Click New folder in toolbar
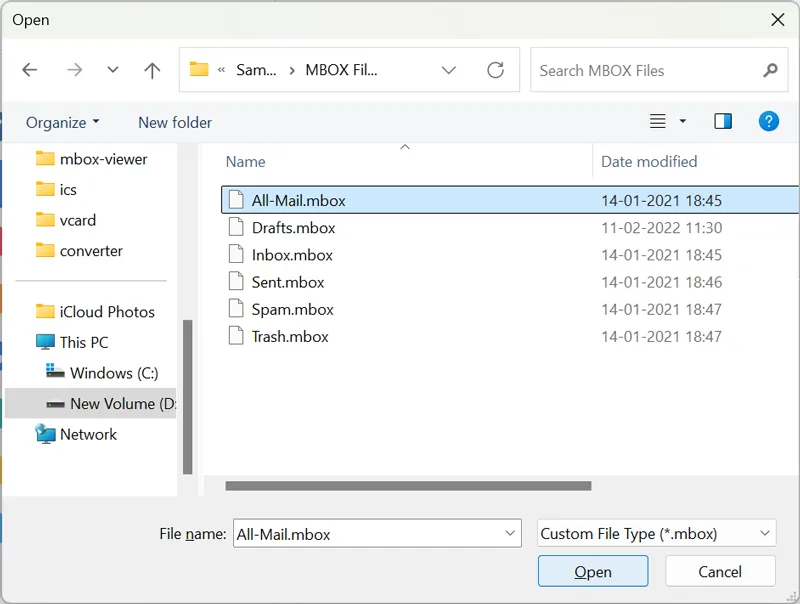The height and width of the screenshot is (604, 800). pos(175,122)
